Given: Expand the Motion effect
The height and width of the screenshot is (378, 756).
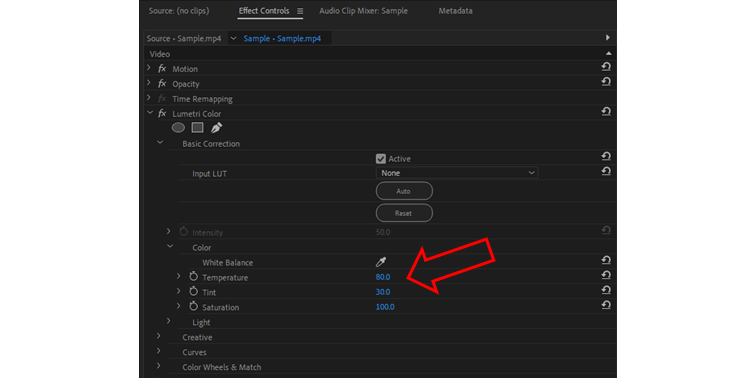Looking at the screenshot, I should tap(149, 68).
